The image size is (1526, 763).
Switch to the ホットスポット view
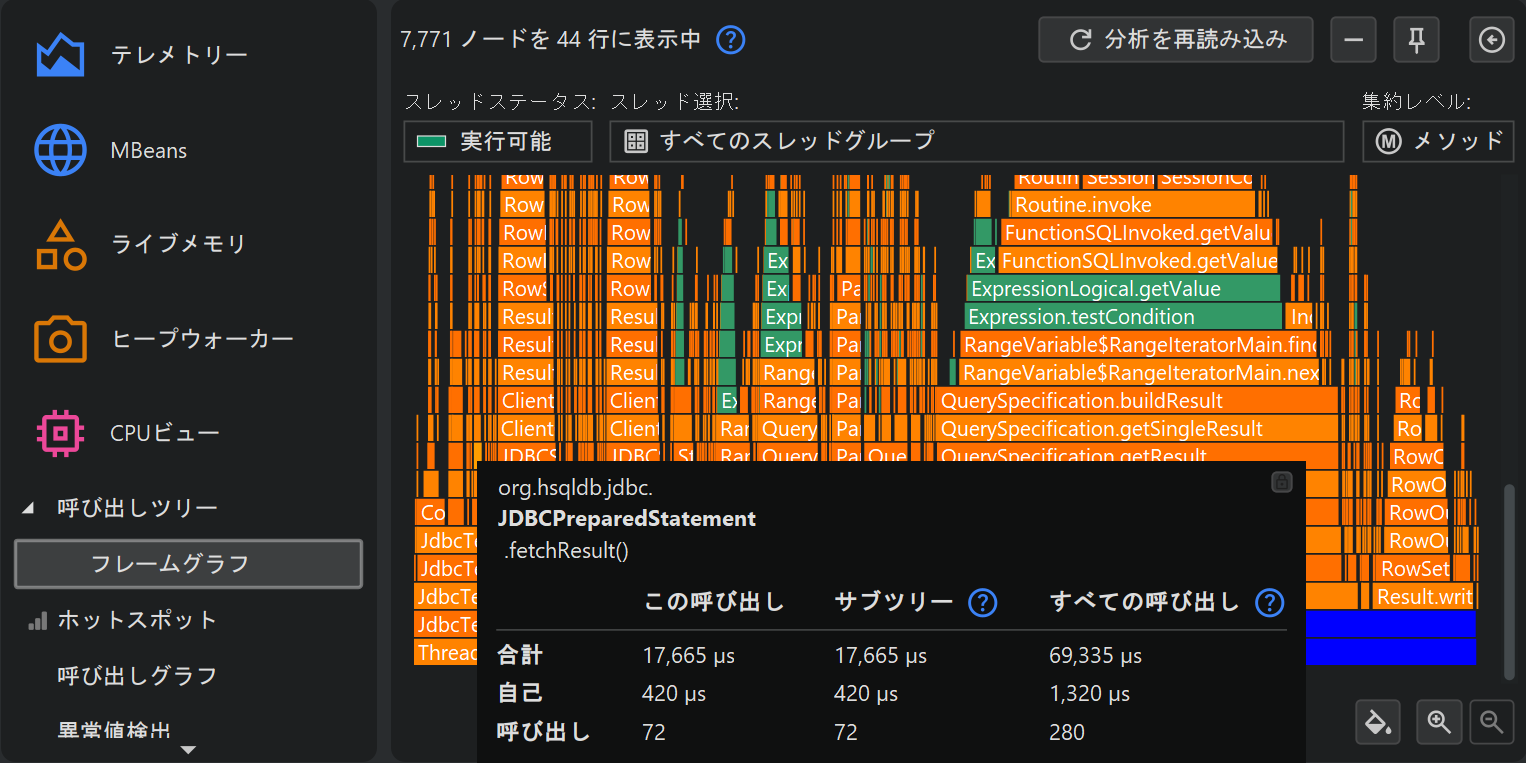point(137,620)
